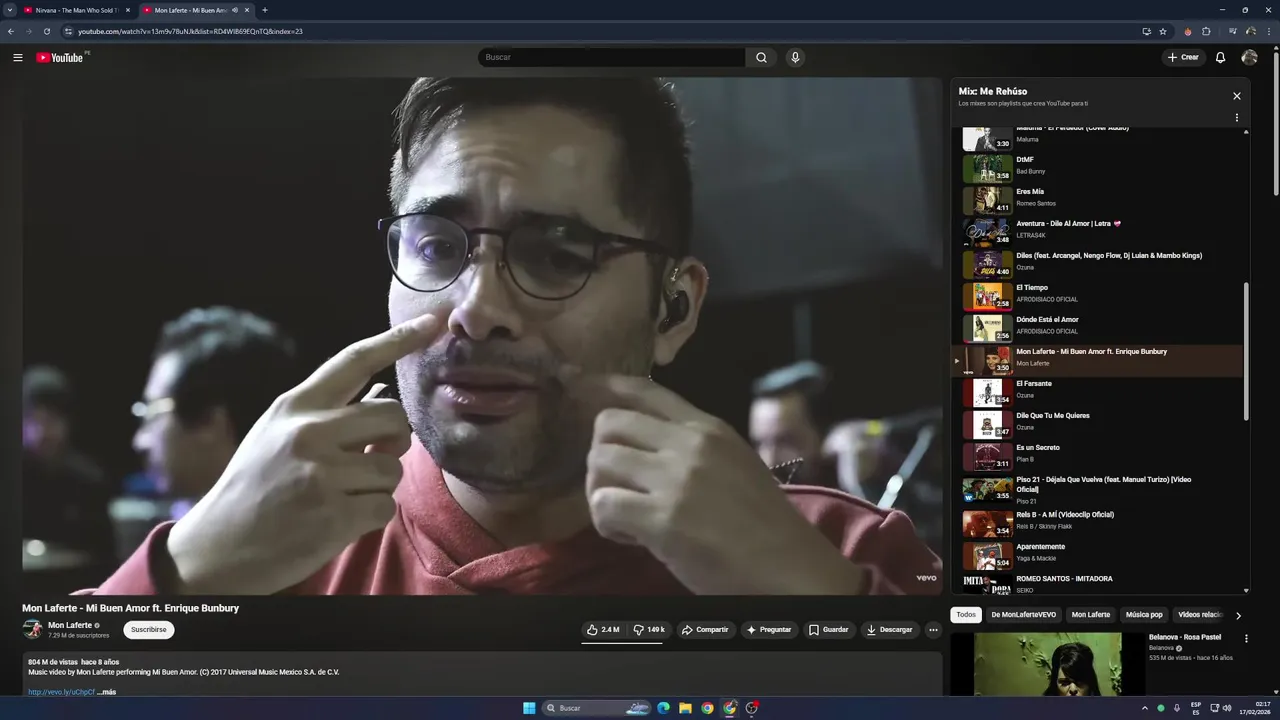
Task: Close the Mix: Me Rehúso playlist panel
Action: [1237, 96]
